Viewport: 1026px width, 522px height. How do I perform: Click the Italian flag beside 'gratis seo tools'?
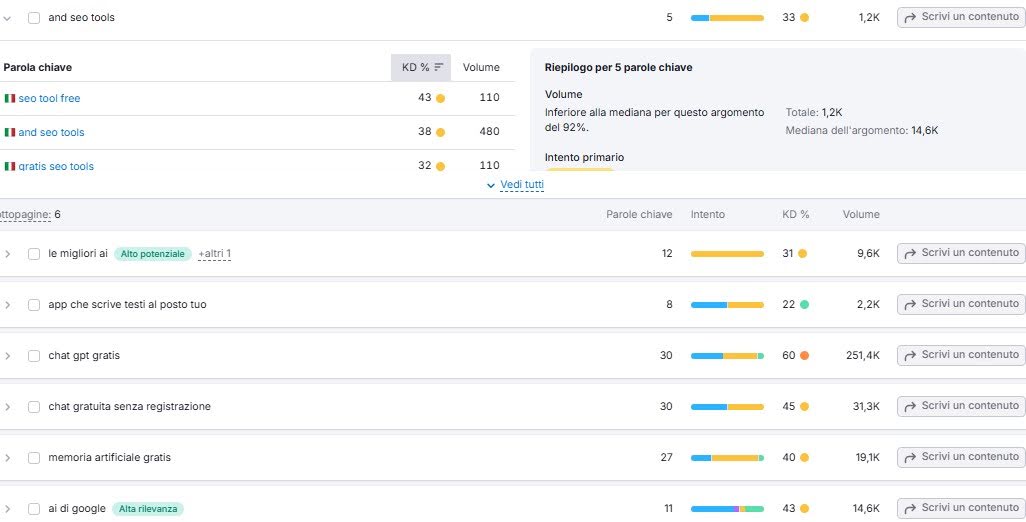pos(10,166)
